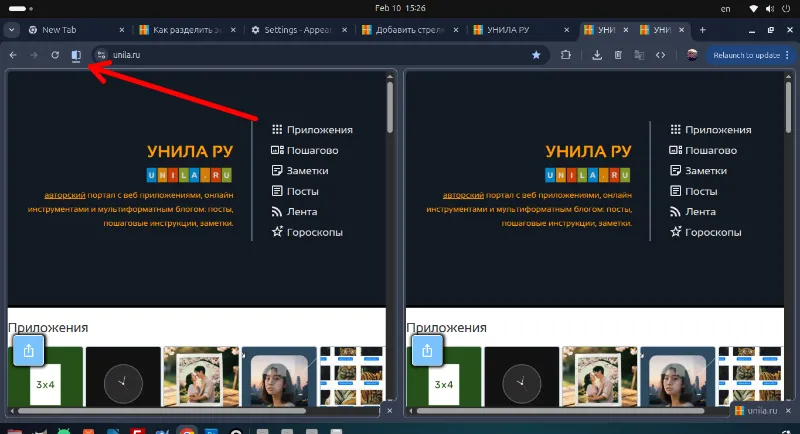Click the address bar showing unila.ru
Viewport: 800px width, 434px height.
(320, 55)
